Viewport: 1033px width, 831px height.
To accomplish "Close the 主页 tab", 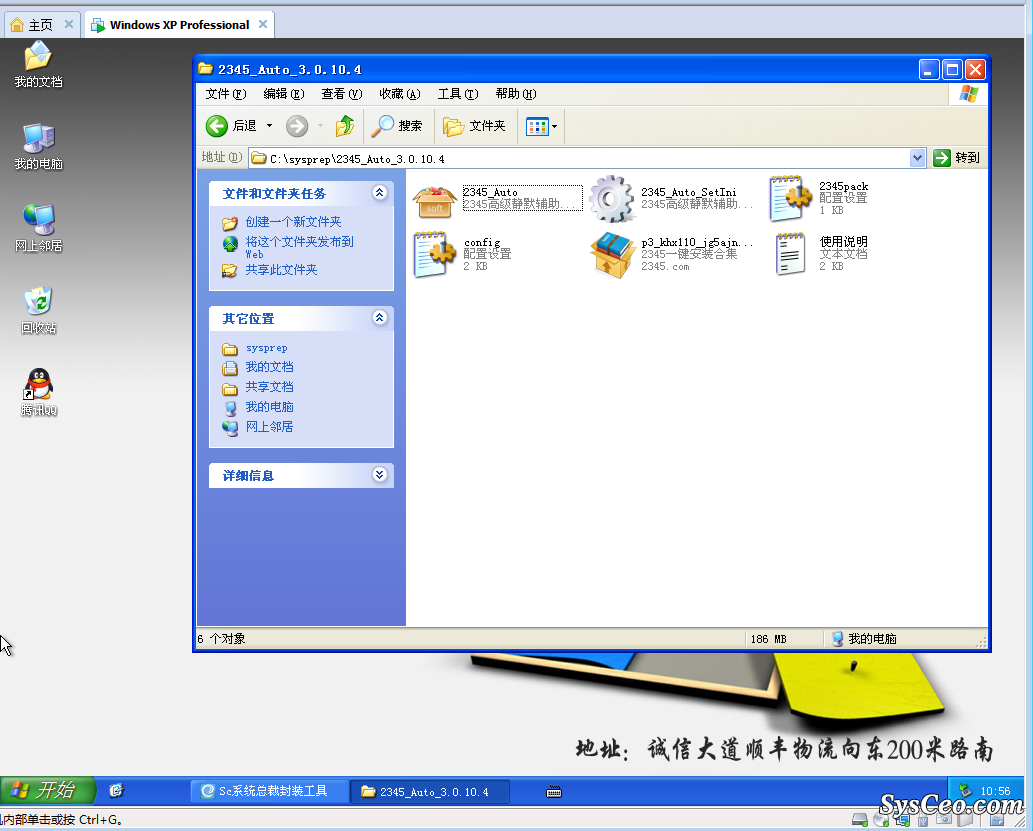I will tap(69, 24).
